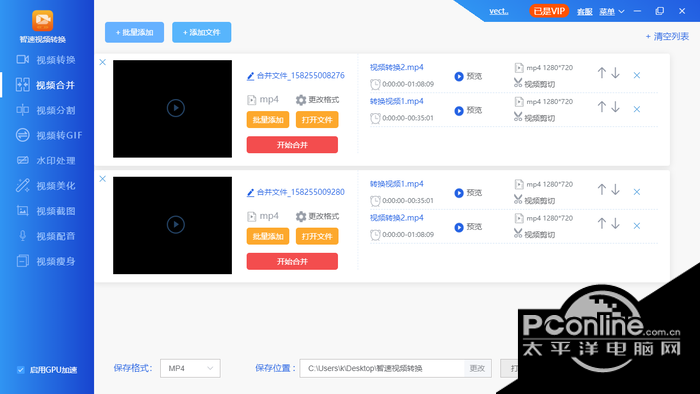Start merging with second 开始合并 button

pyautogui.click(x=292, y=261)
